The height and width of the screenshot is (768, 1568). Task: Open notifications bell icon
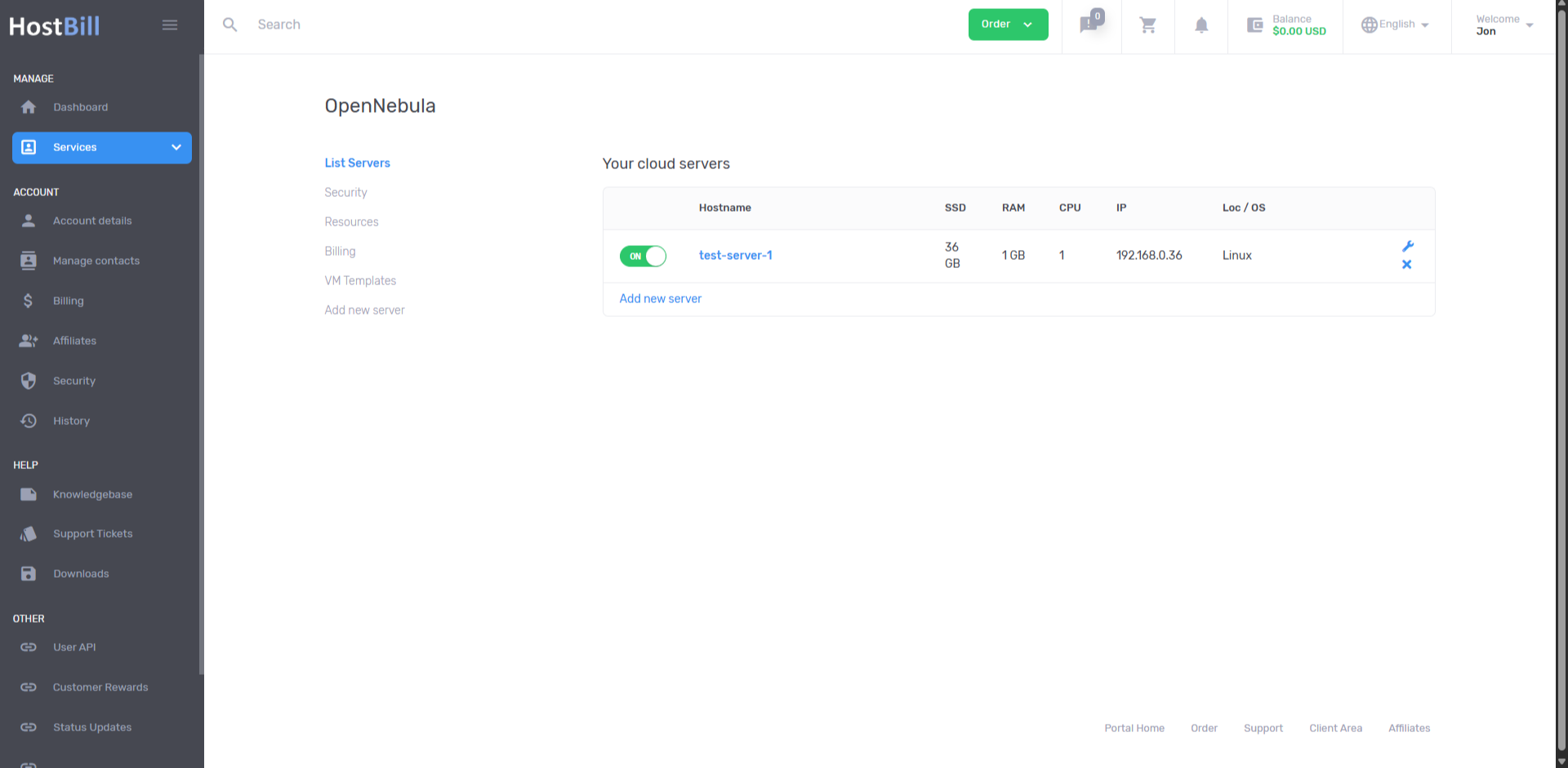[1201, 25]
